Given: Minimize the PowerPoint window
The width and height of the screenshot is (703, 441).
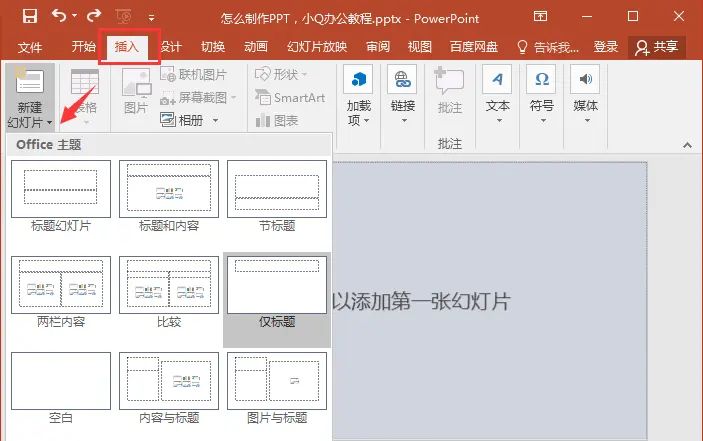Looking at the screenshot, I should (x=587, y=17).
